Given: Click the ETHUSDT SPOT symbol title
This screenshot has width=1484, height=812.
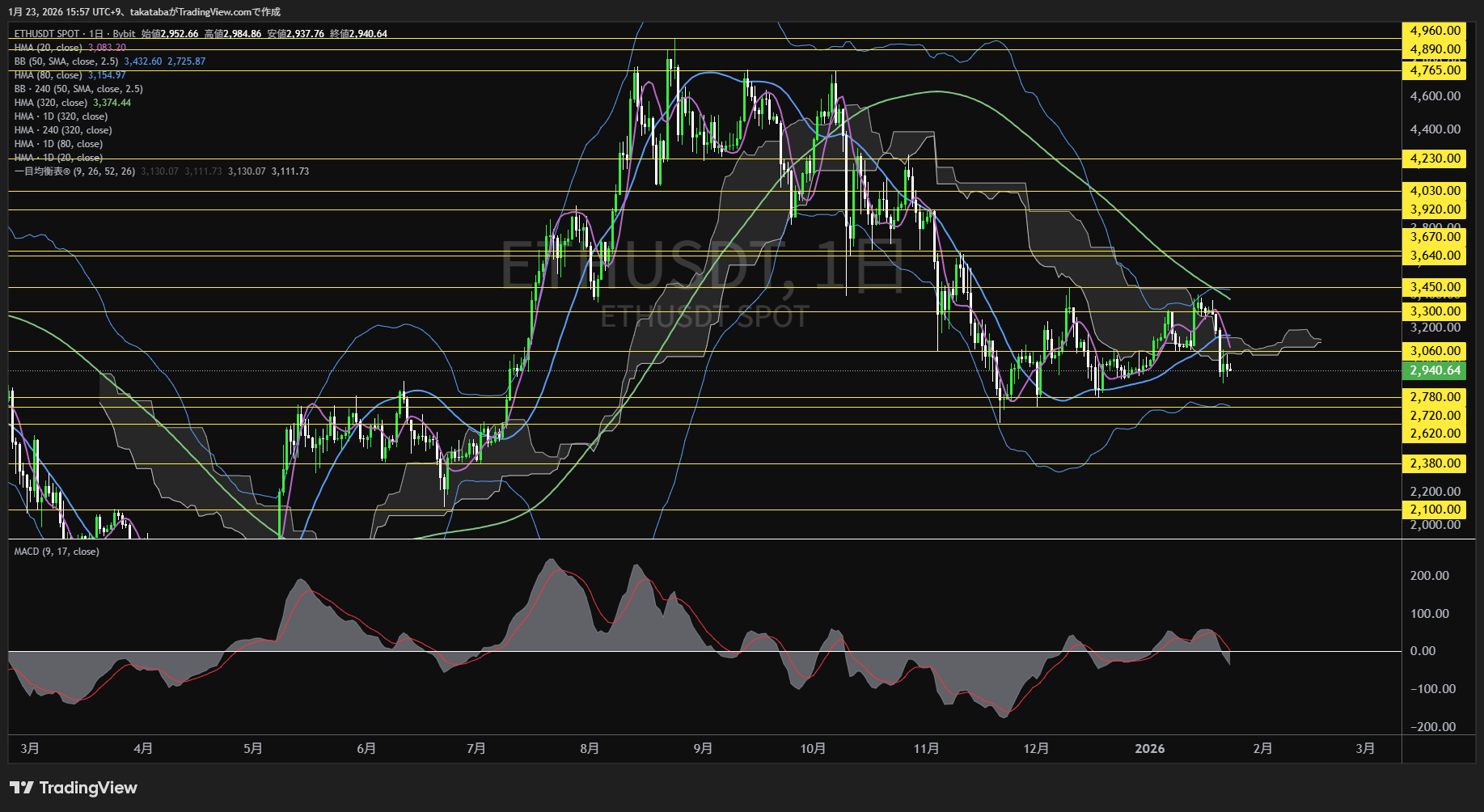Looking at the screenshot, I should pos(47,34).
